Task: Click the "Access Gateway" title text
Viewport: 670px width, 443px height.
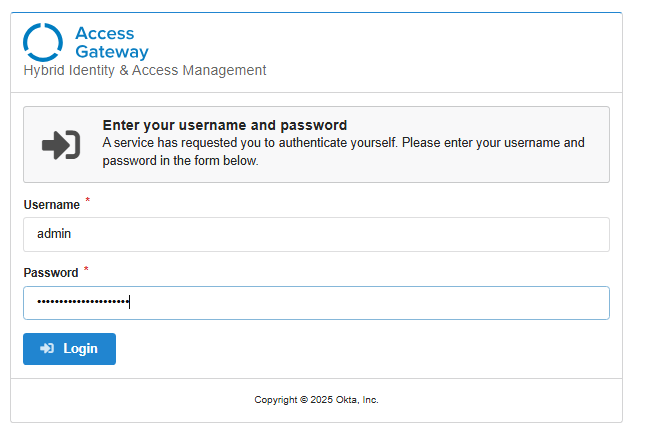Action: coord(111,43)
